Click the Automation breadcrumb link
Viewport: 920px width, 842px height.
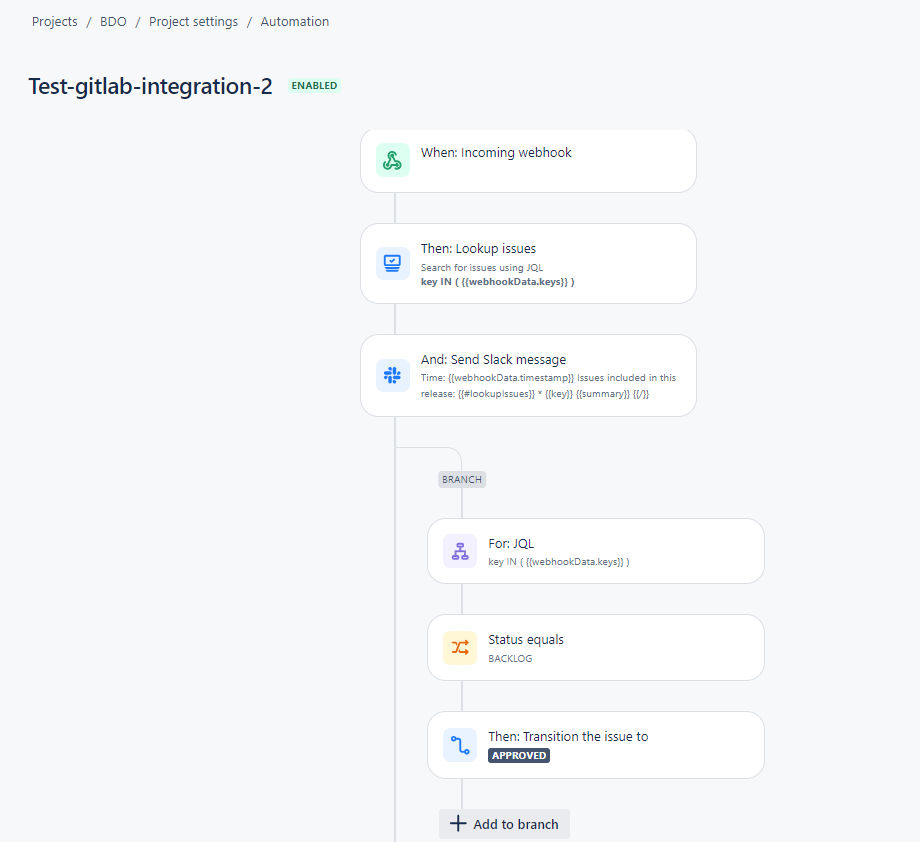click(294, 21)
